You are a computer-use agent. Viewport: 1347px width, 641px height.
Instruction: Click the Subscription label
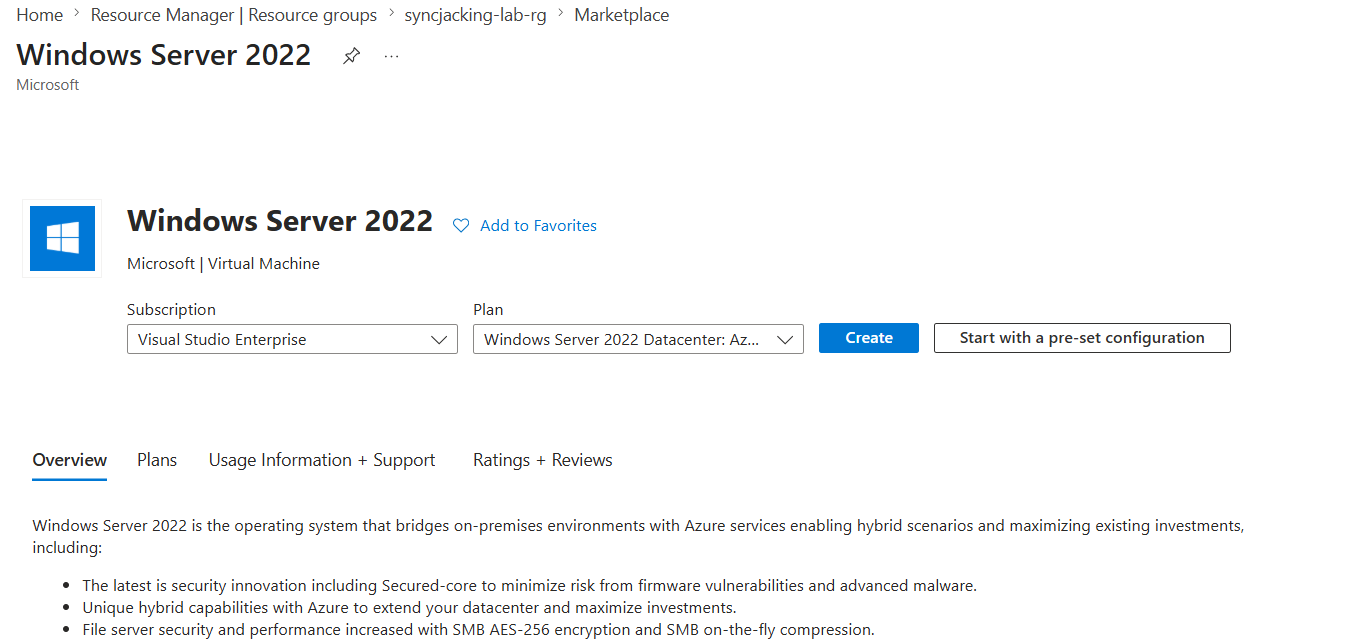point(171,310)
